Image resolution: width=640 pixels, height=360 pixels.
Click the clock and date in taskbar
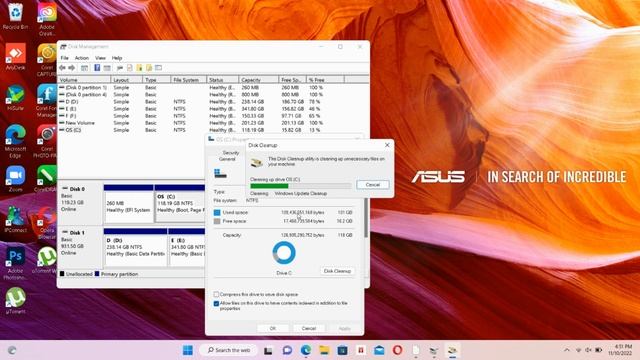620,350
